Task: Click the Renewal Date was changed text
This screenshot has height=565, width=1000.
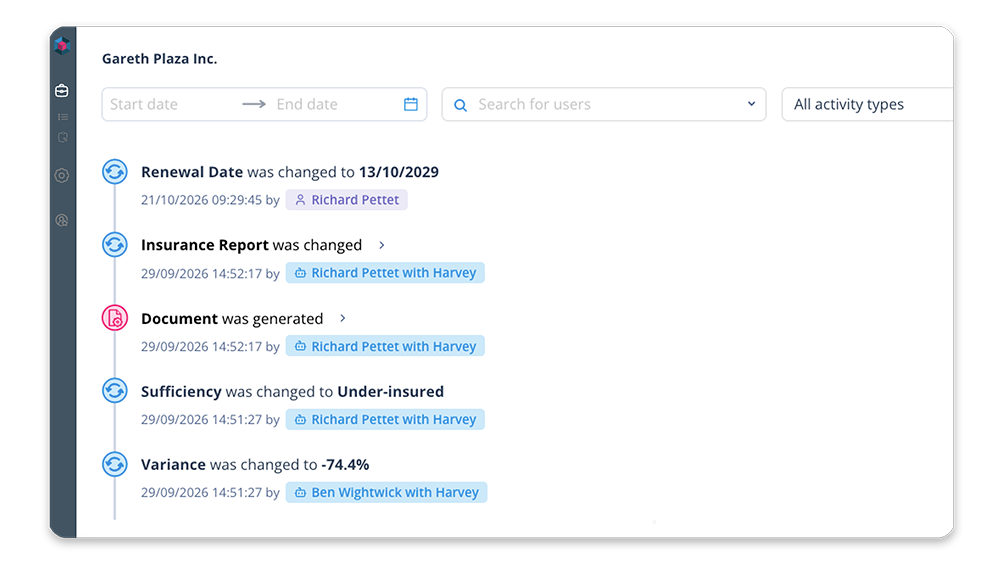Action: [x=290, y=172]
